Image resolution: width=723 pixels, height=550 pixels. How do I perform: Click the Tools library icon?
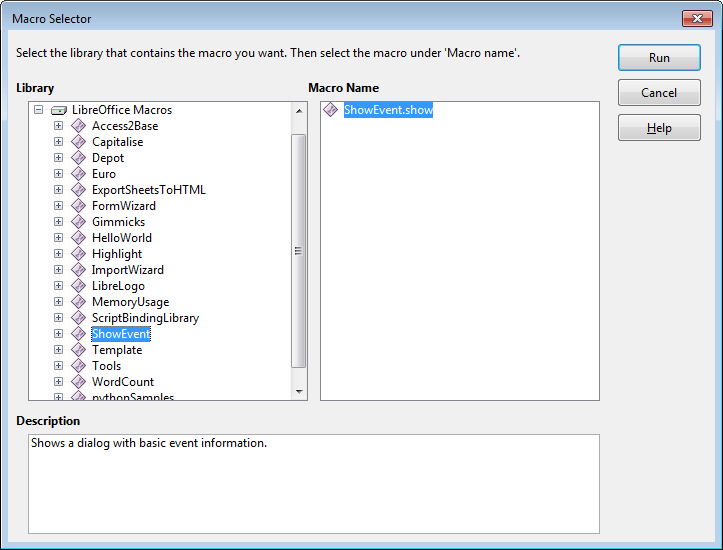tap(78, 365)
